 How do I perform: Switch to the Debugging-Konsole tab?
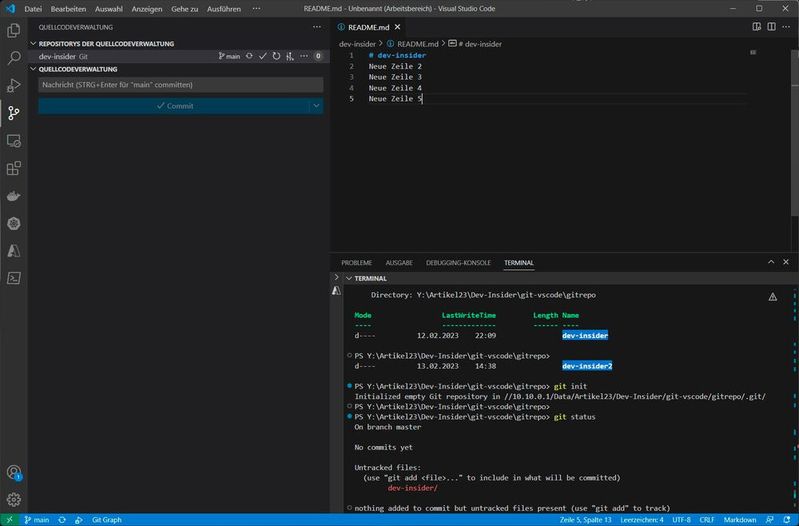(x=458, y=262)
